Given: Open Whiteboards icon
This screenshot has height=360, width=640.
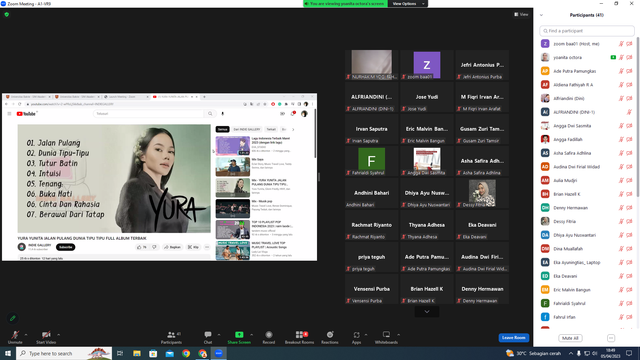Looking at the screenshot, I should click(x=386, y=335).
